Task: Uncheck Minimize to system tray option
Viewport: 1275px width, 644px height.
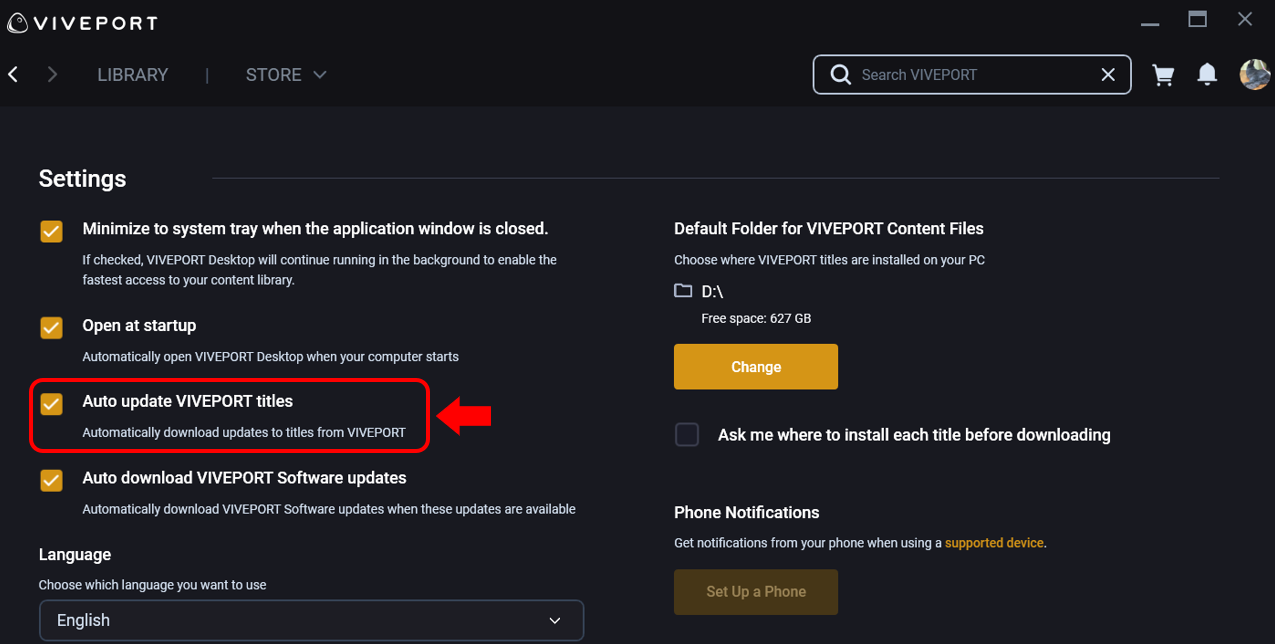Action: [x=51, y=231]
